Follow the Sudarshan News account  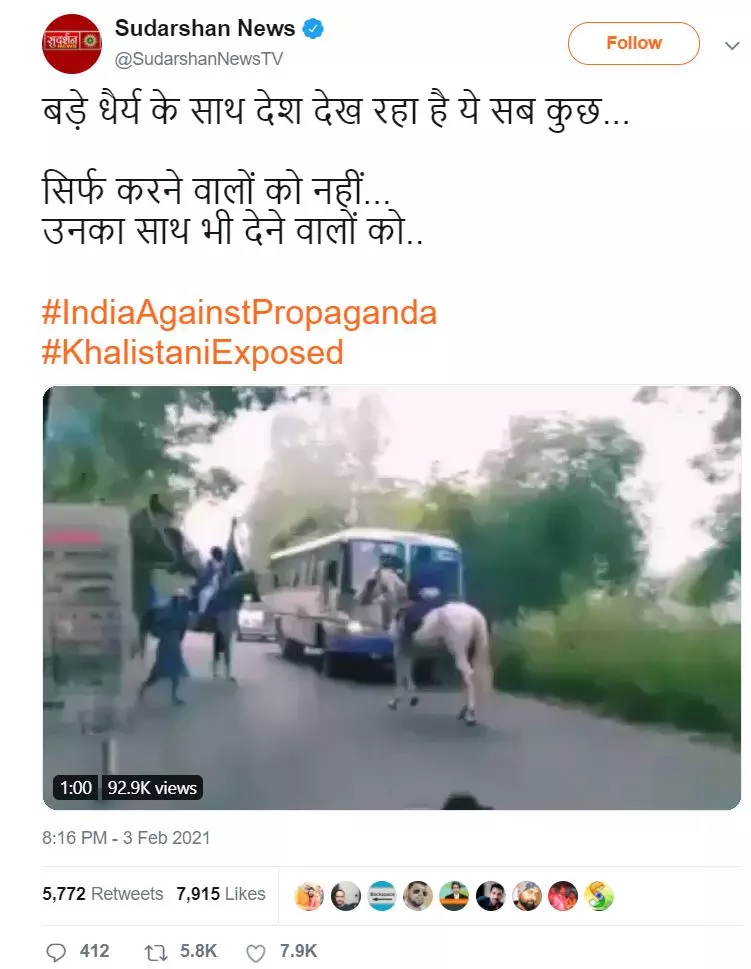634,43
